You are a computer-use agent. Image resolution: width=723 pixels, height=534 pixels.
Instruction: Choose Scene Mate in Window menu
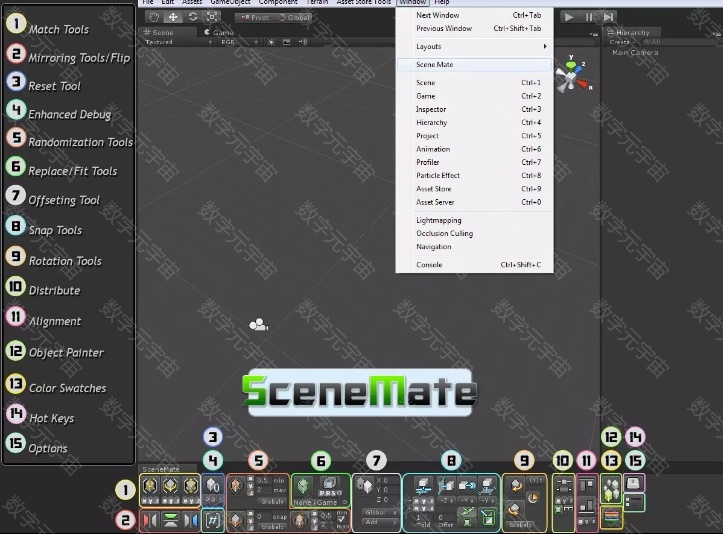[475, 65]
